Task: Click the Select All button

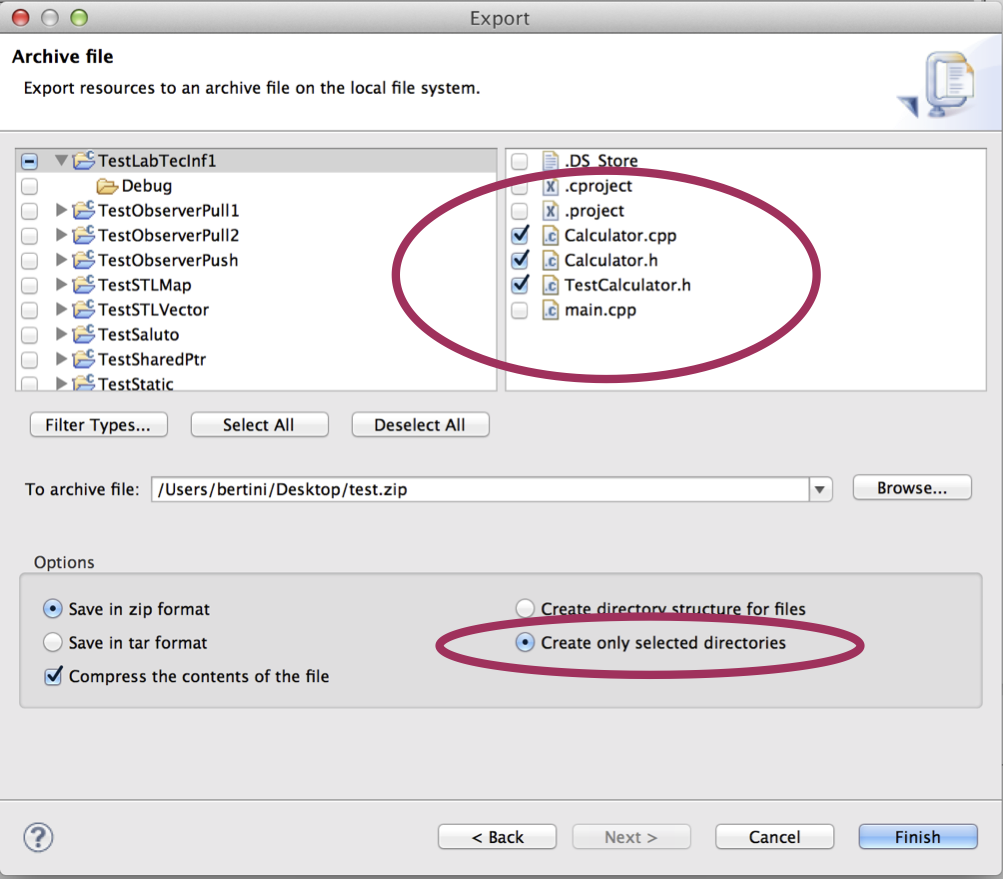Action: pos(259,425)
